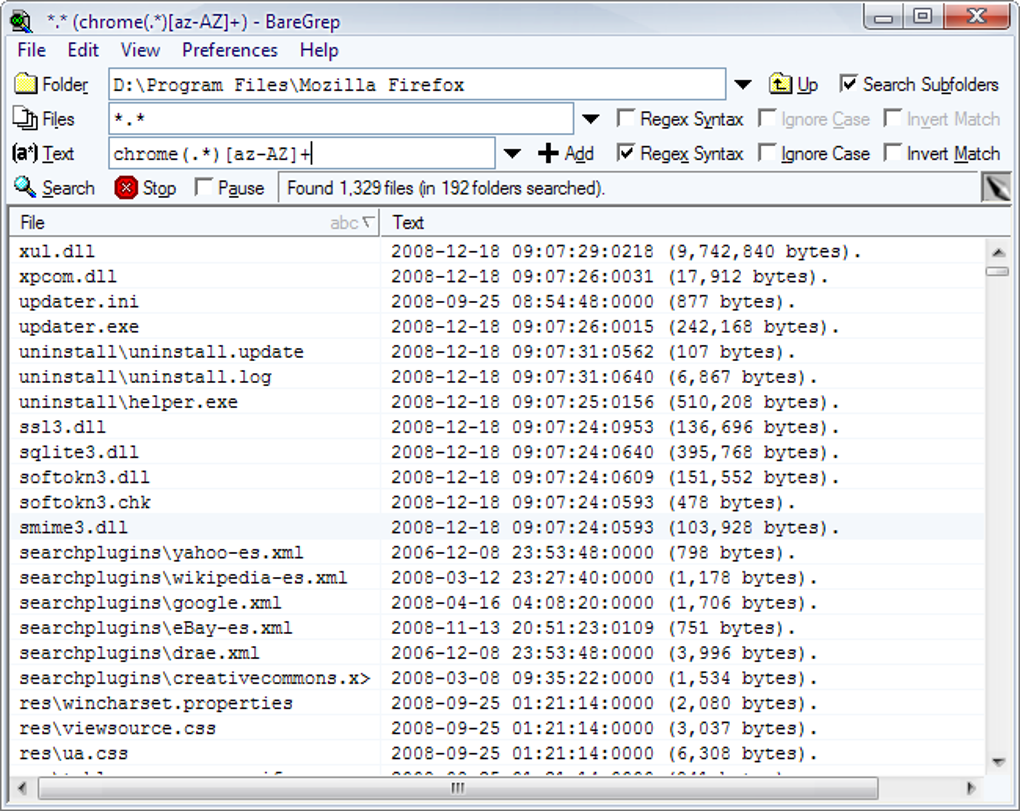Click the window finder target icon

(x=995, y=189)
